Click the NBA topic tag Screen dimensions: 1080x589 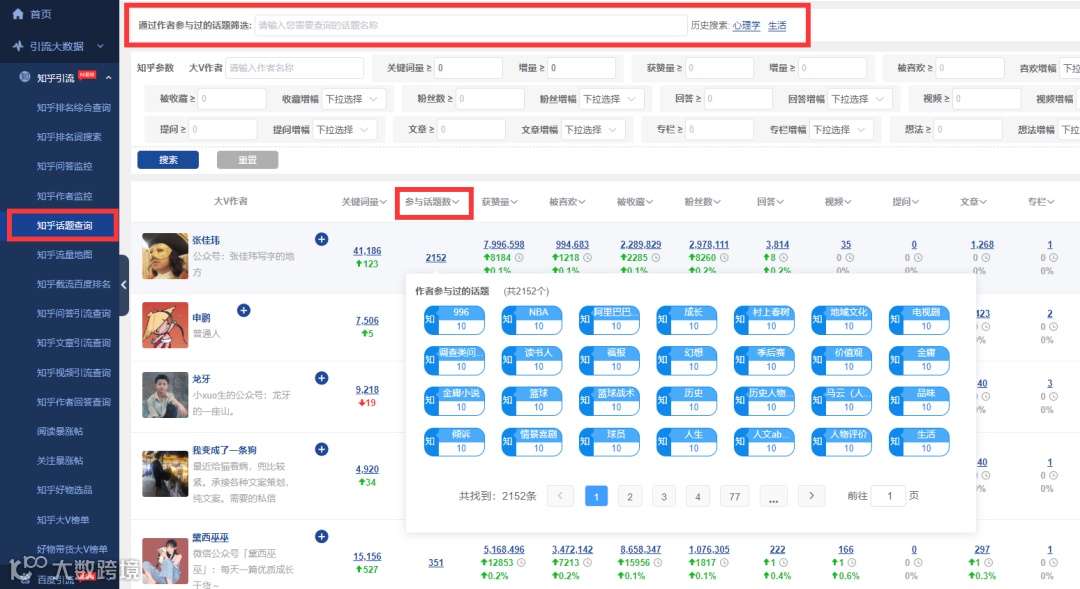[x=532, y=320]
